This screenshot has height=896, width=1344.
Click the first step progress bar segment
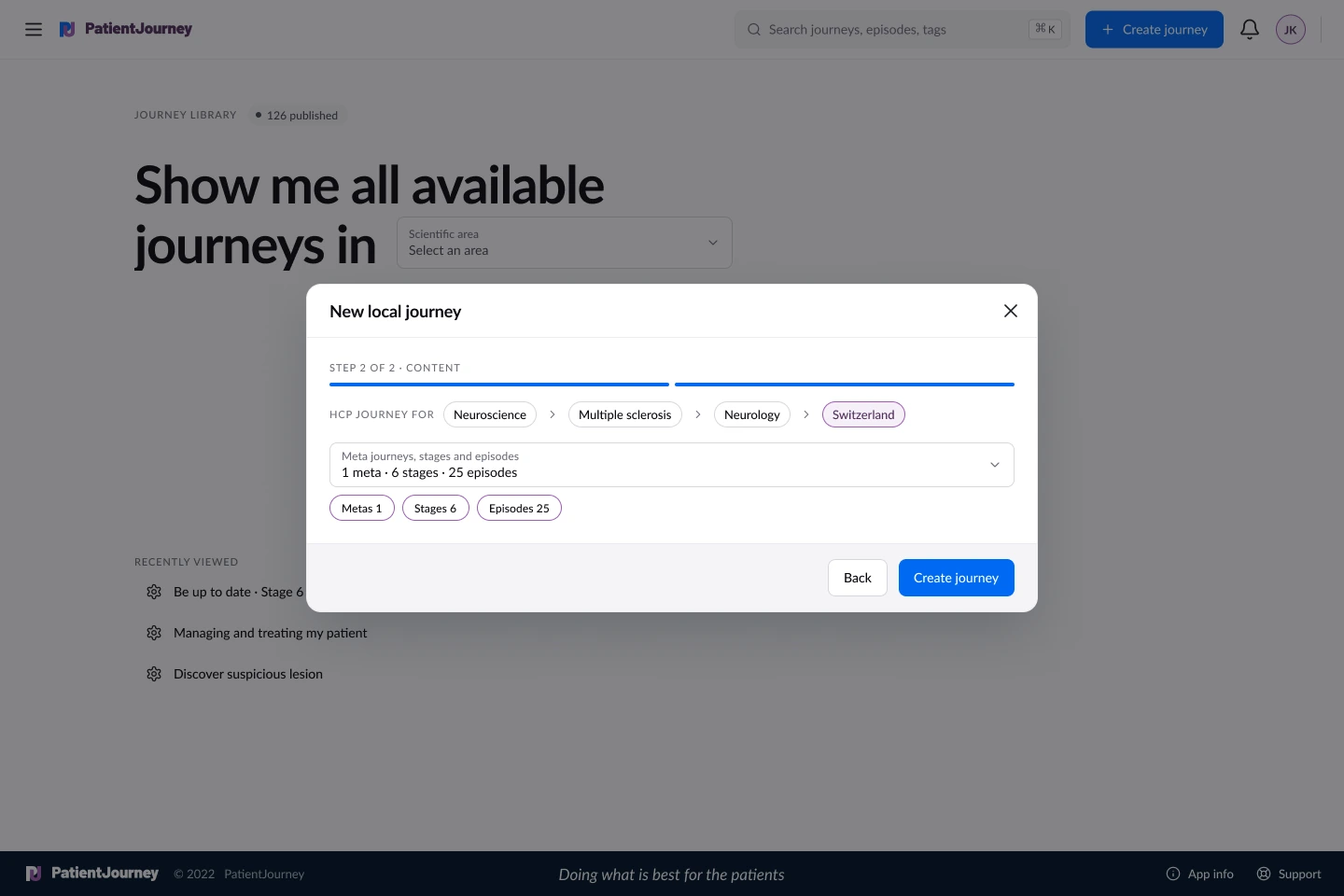click(x=499, y=385)
